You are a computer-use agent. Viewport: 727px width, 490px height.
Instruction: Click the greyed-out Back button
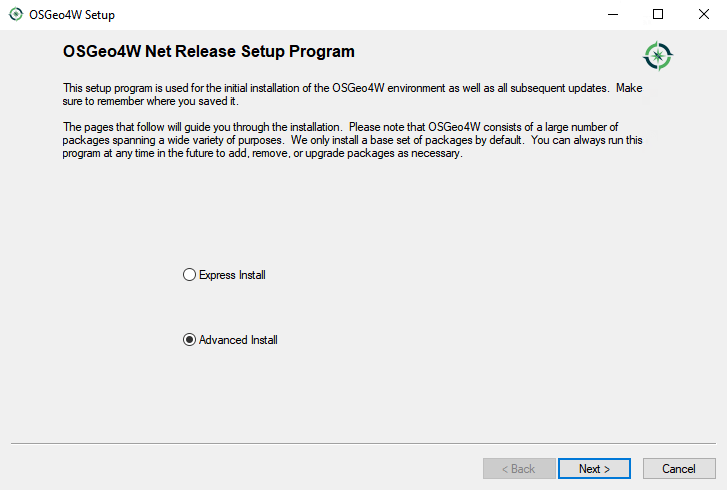pyautogui.click(x=519, y=468)
